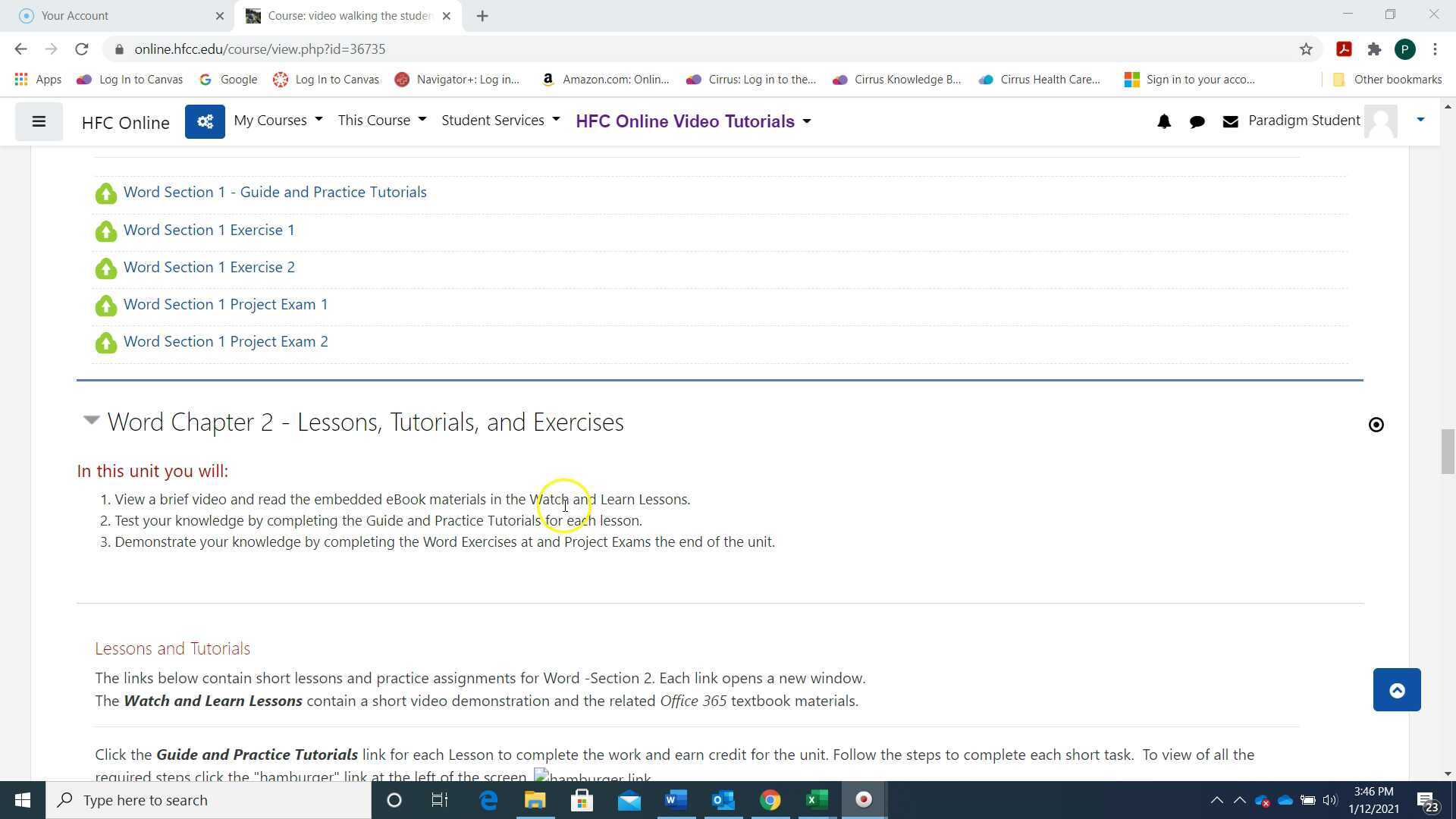1456x819 pixels.
Task: Open the messages speech bubble icon
Action: (1197, 121)
